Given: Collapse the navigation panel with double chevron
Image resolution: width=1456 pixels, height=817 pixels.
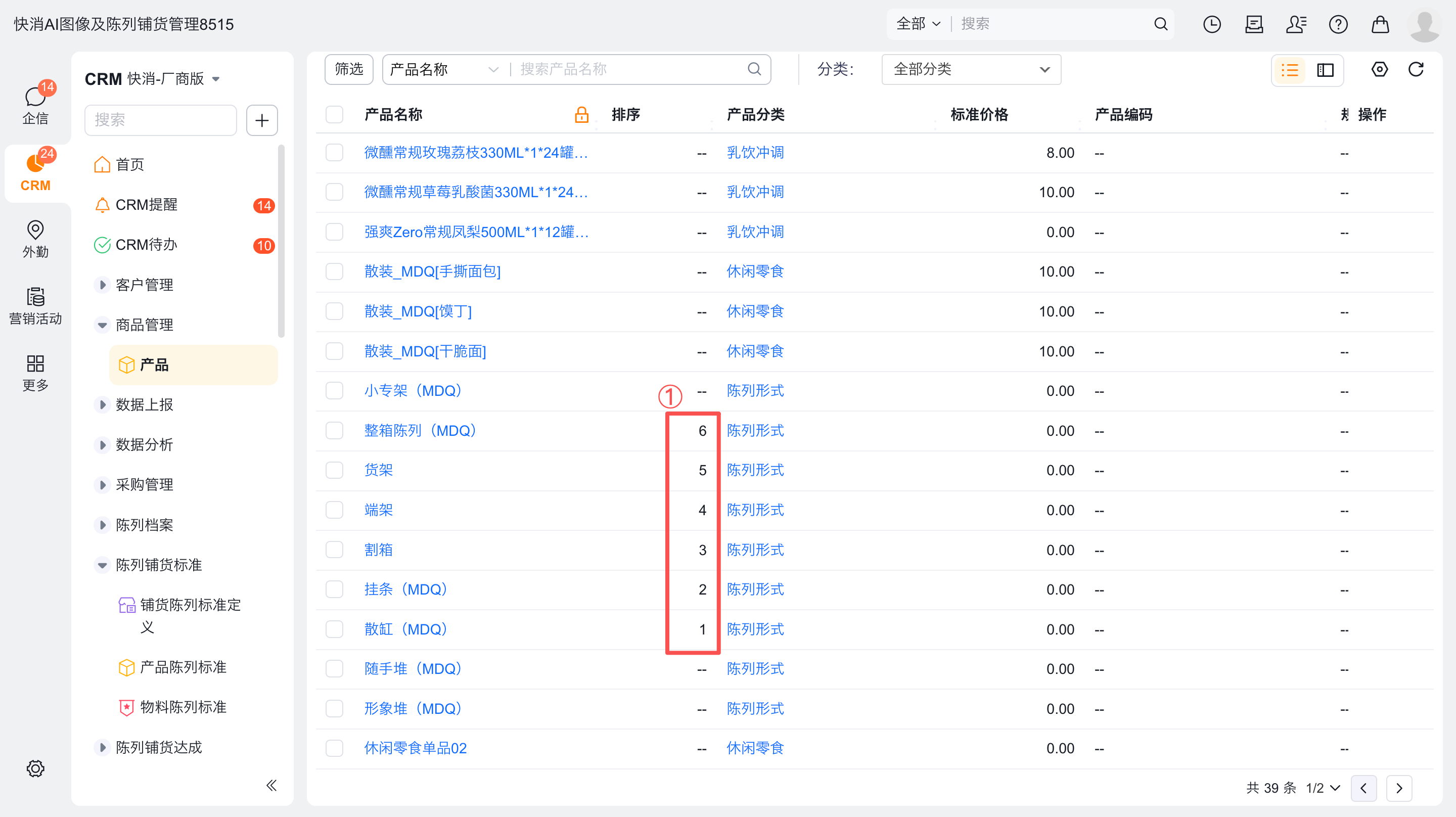Looking at the screenshot, I should (x=271, y=785).
